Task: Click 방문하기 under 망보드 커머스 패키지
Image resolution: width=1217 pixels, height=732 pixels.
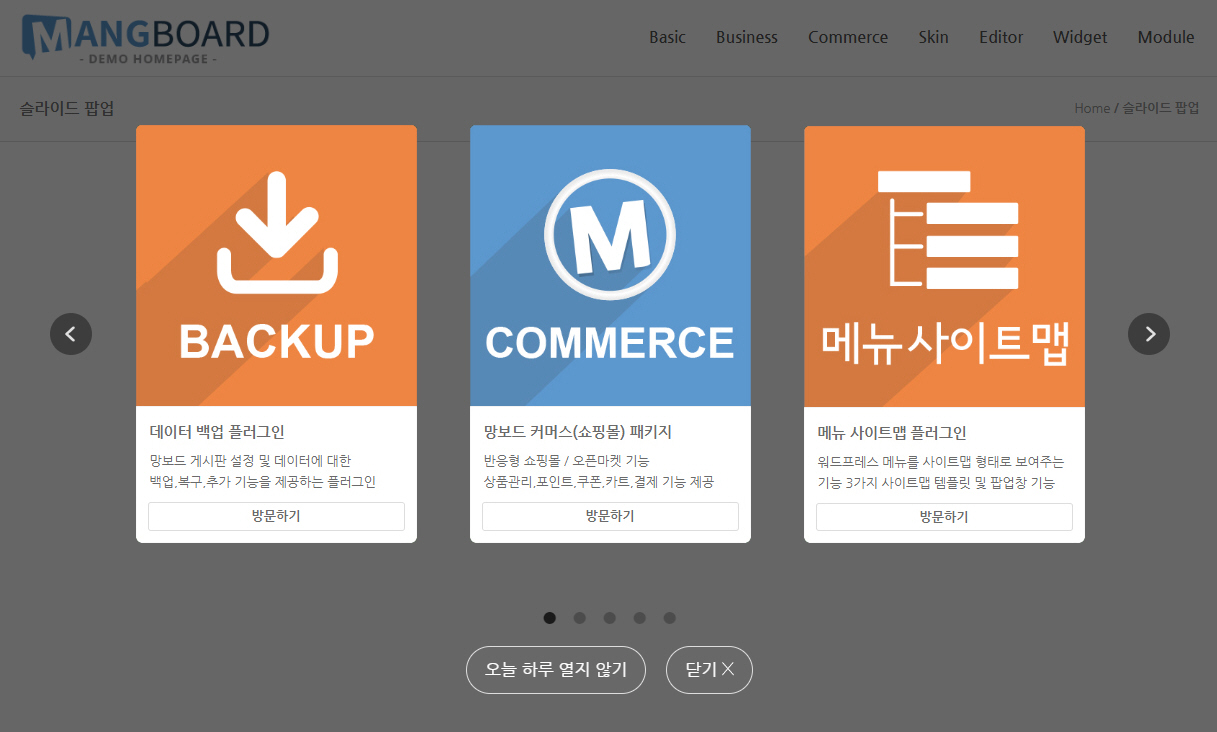Action: 610,516
